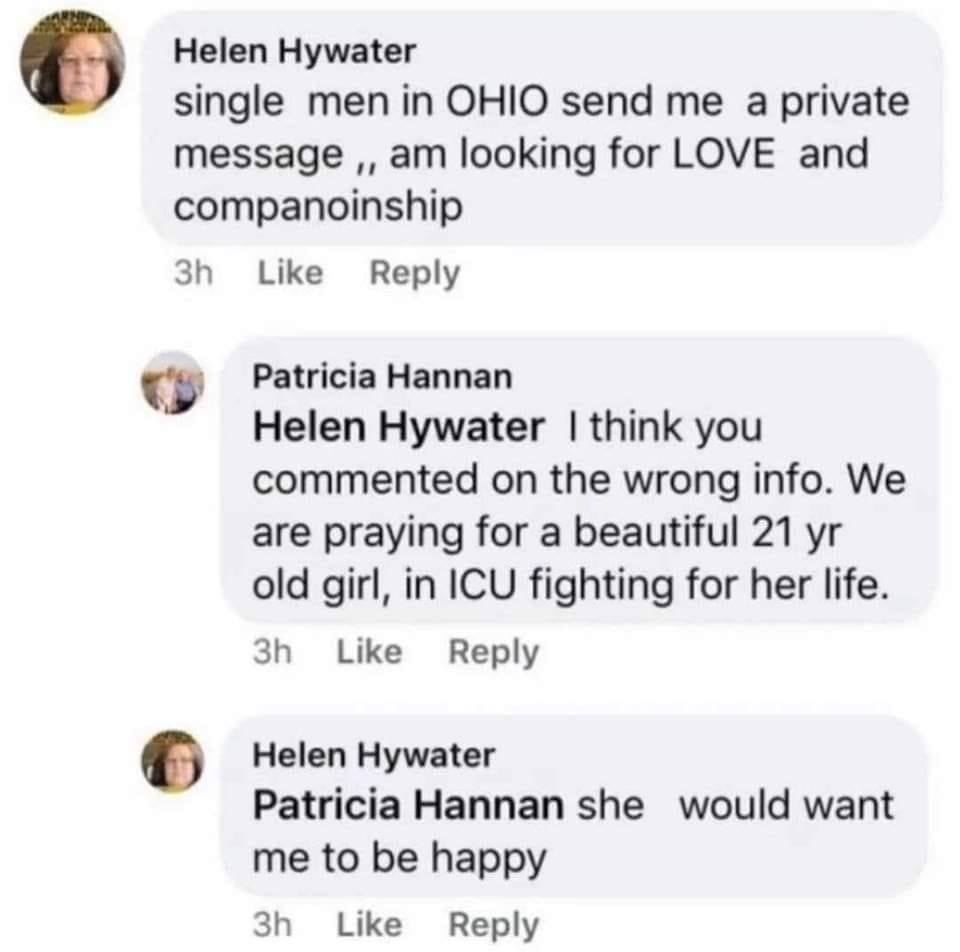Click Patricia Hannan's profile picture
The image size is (960, 952).
[180, 387]
